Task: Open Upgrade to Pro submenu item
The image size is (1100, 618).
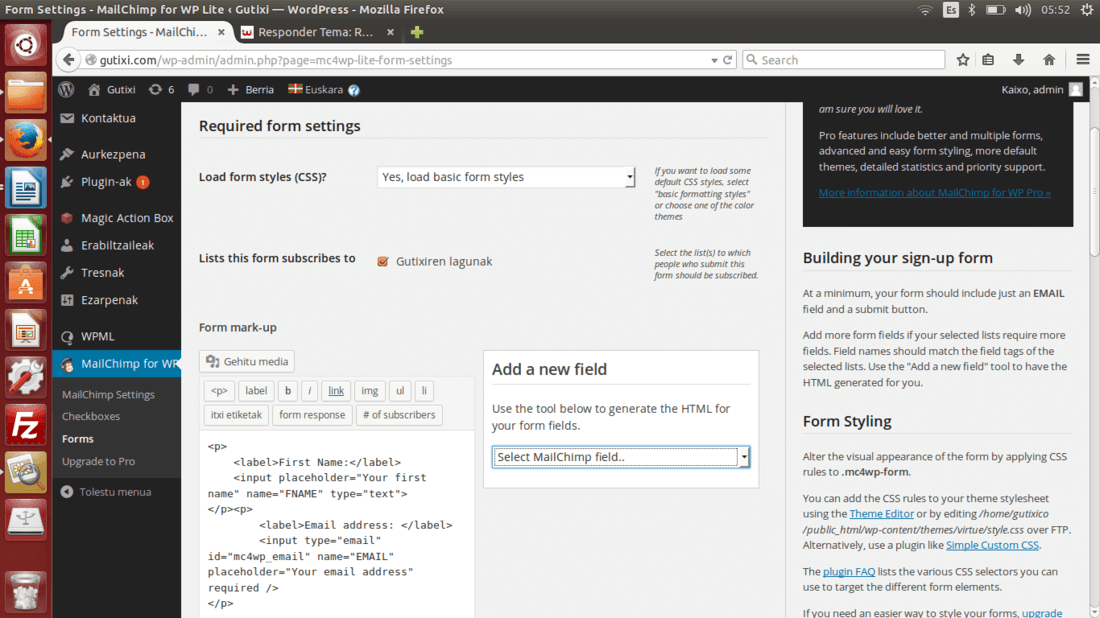Action: pyautogui.click(x=98, y=461)
